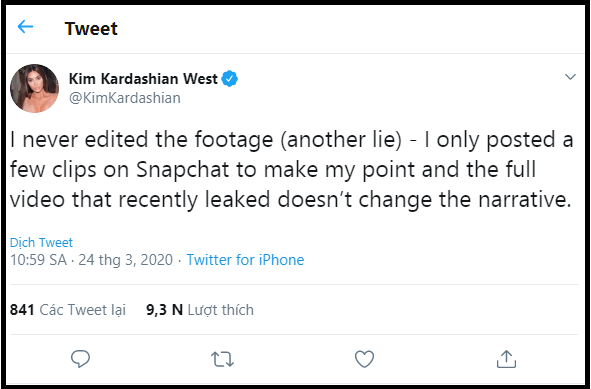View the 9,3 N Lượt thích list
The width and height of the screenshot is (591, 389).
pos(200,310)
